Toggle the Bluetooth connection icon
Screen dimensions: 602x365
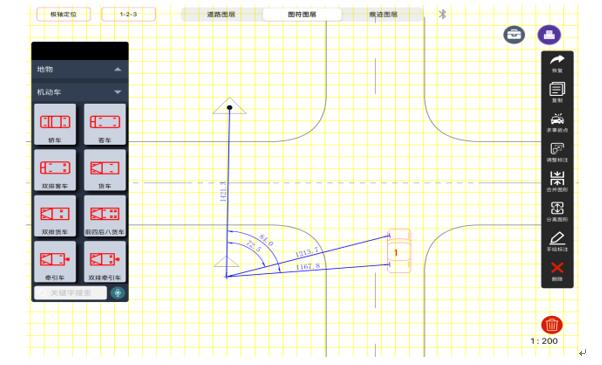click(x=442, y=14)
